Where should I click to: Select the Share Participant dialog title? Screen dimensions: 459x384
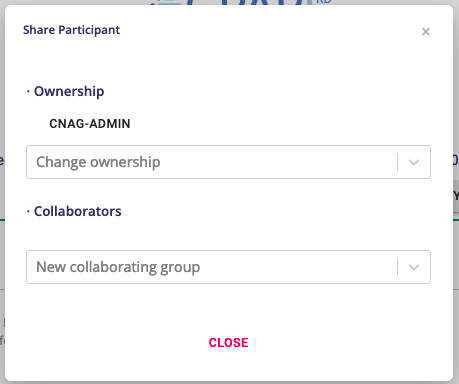point(71,30)
